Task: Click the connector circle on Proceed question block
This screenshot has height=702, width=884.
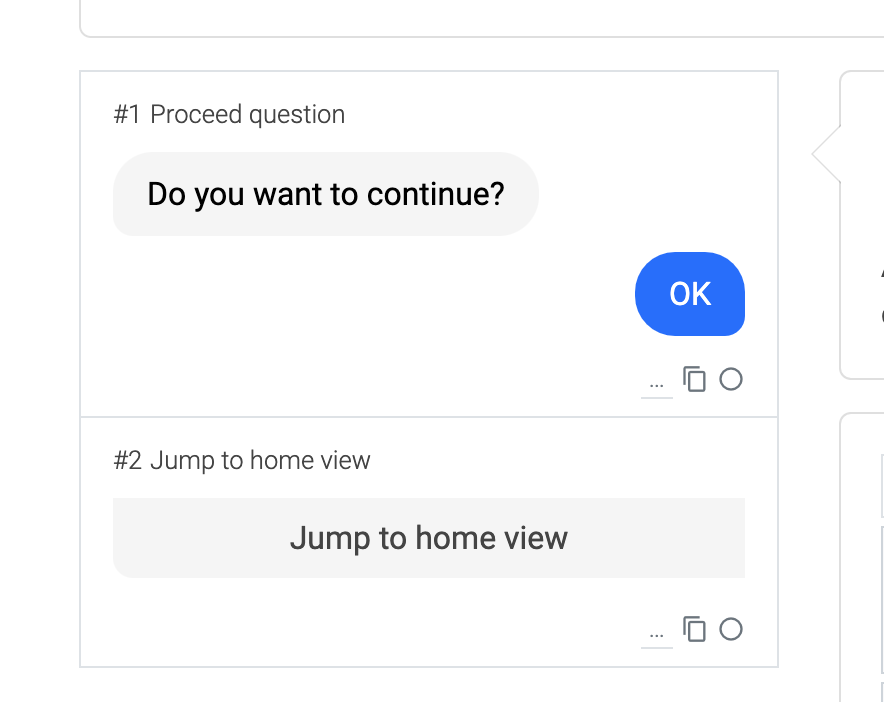Action: [x=731, y=379]
